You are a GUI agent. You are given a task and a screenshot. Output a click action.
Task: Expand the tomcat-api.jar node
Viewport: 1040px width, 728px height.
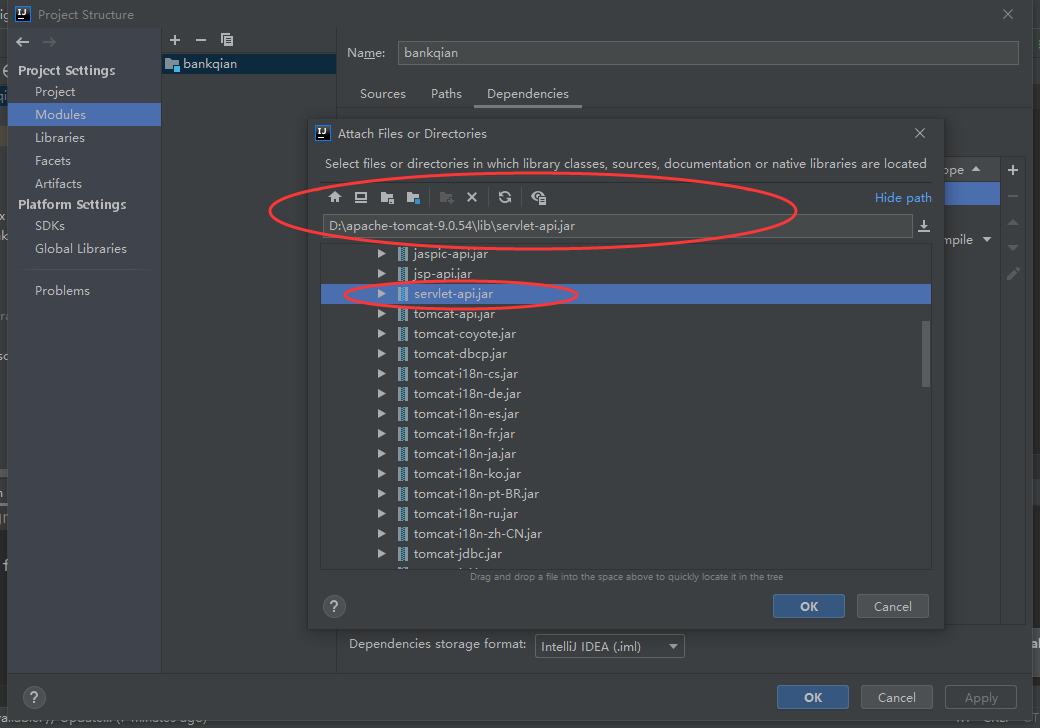pos(381,314)
